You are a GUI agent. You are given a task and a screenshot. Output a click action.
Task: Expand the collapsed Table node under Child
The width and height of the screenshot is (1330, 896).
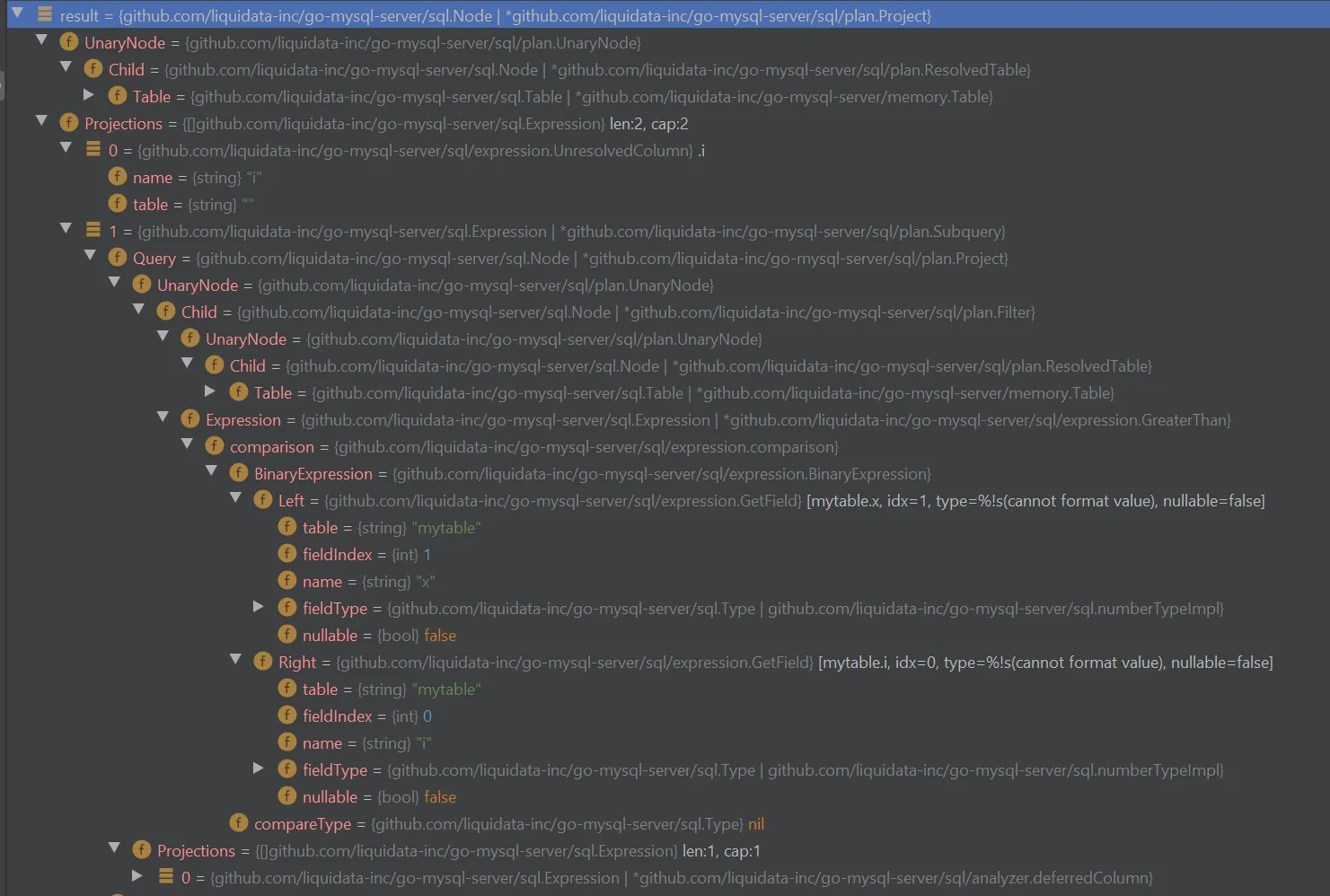coord(89,94)
